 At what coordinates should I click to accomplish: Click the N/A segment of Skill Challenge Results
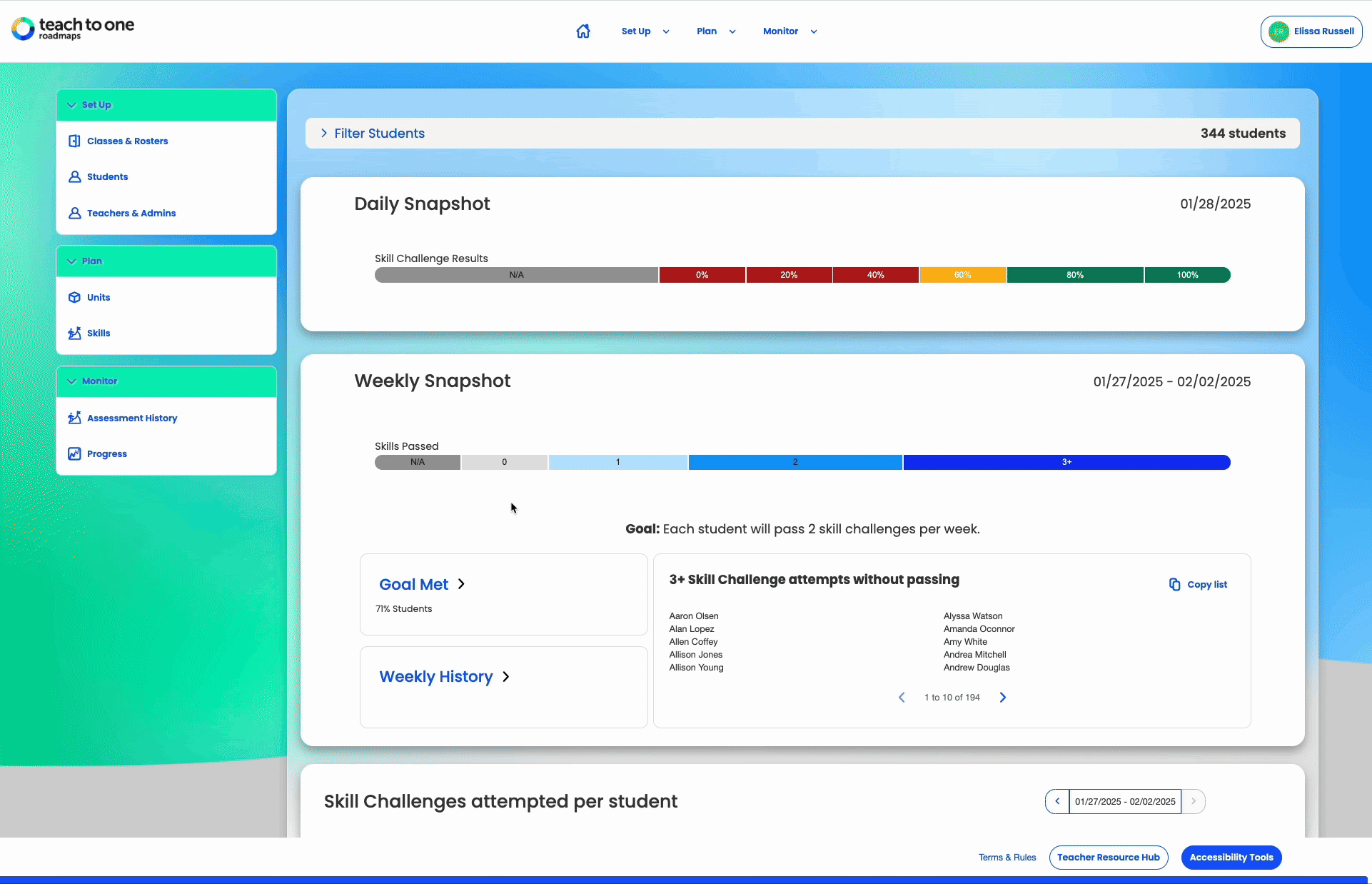516,275
